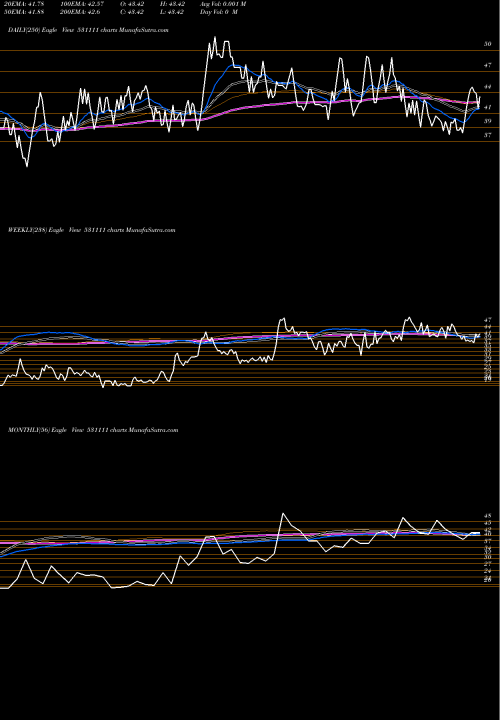Click the 47 price label on weekly chart
This screenshot has height=720, width=500.
[488, 320]
